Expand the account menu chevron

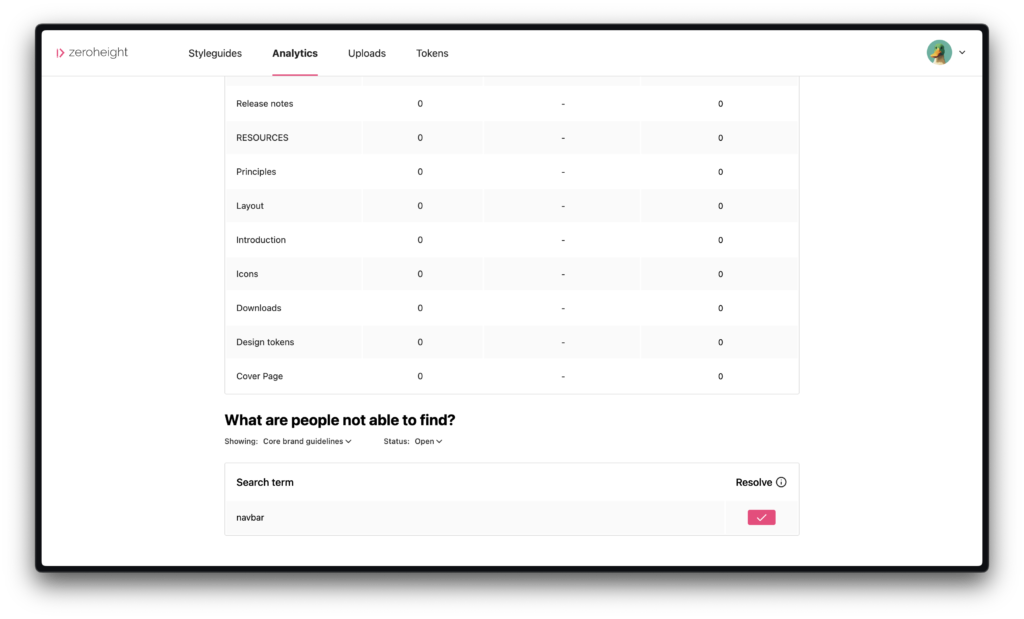(962, 53)
